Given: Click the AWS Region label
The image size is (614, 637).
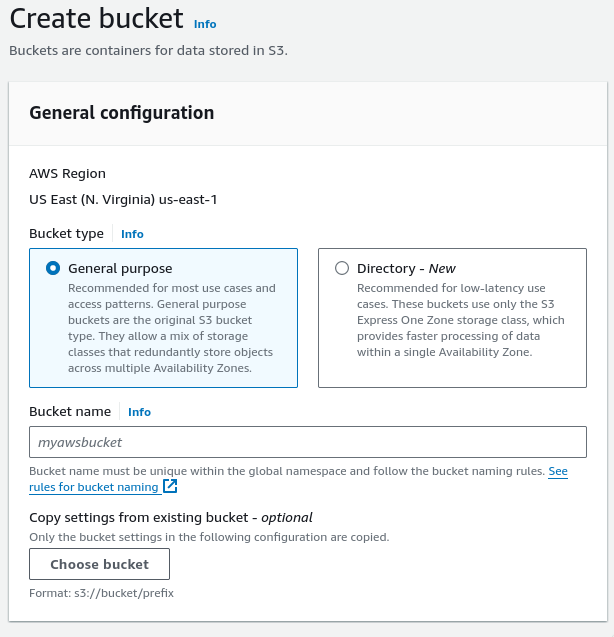Looking at the screenshot, I should tap(67, 174).
